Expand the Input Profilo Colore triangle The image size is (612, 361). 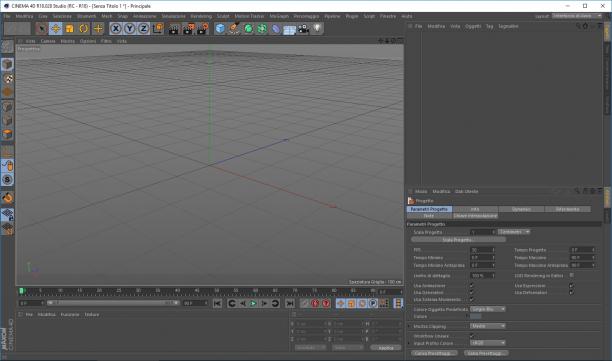pos(409,343)
